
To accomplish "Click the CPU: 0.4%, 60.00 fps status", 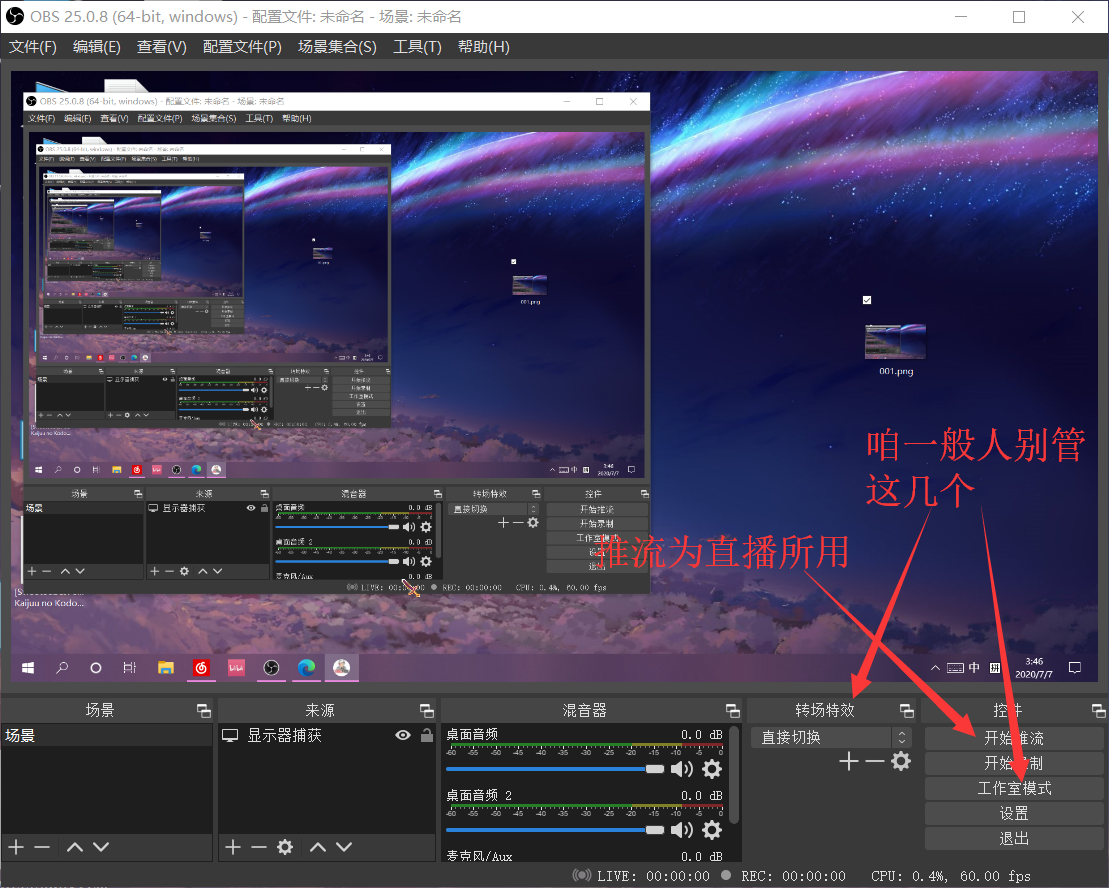I will click(x=951, y=876).
